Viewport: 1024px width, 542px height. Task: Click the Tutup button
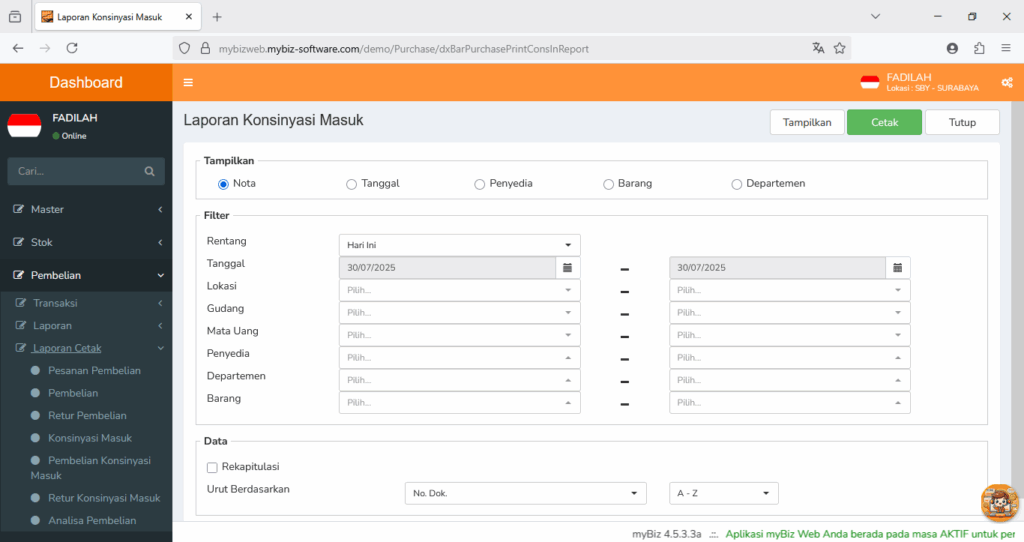pyautogui.click(x=962, y=122)
